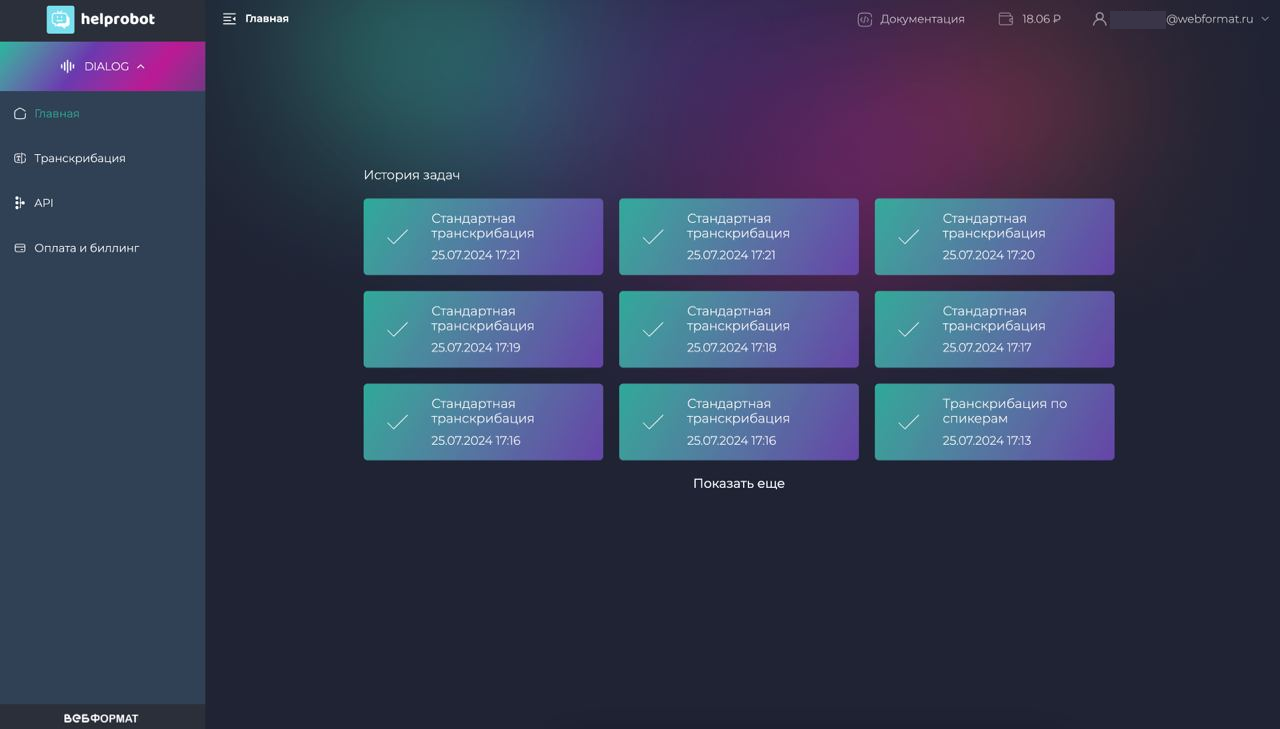Viewport: 1280px width, 729px height.
Task: Collapse the DIALOG section chevron
Action: (x=140, y=66)
